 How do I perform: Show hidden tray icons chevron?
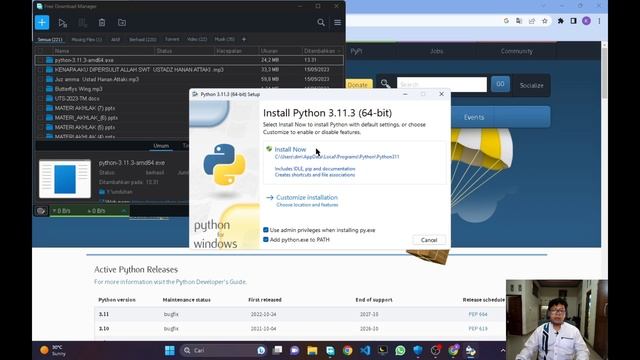[502, 350]
